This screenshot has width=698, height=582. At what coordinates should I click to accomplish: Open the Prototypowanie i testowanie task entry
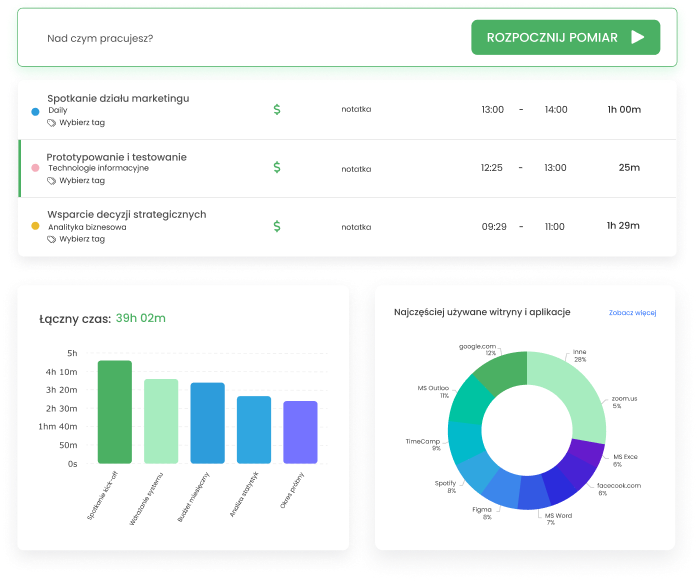116,157
